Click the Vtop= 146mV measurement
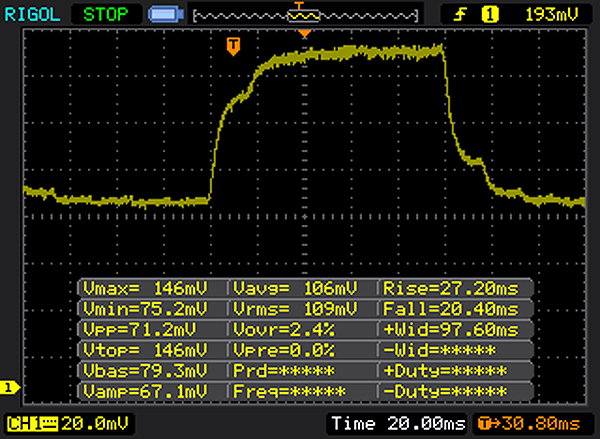 [145, 350]
